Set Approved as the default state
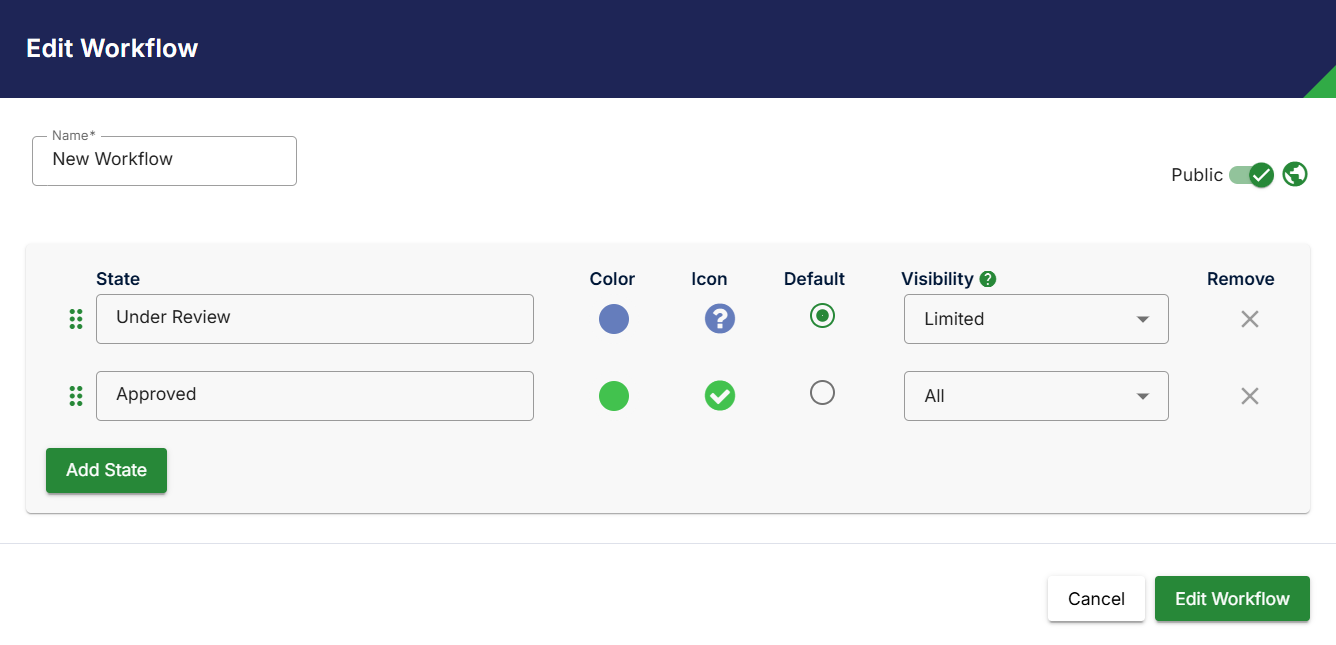The image size is (1336, 645). [x=822, y=393]
